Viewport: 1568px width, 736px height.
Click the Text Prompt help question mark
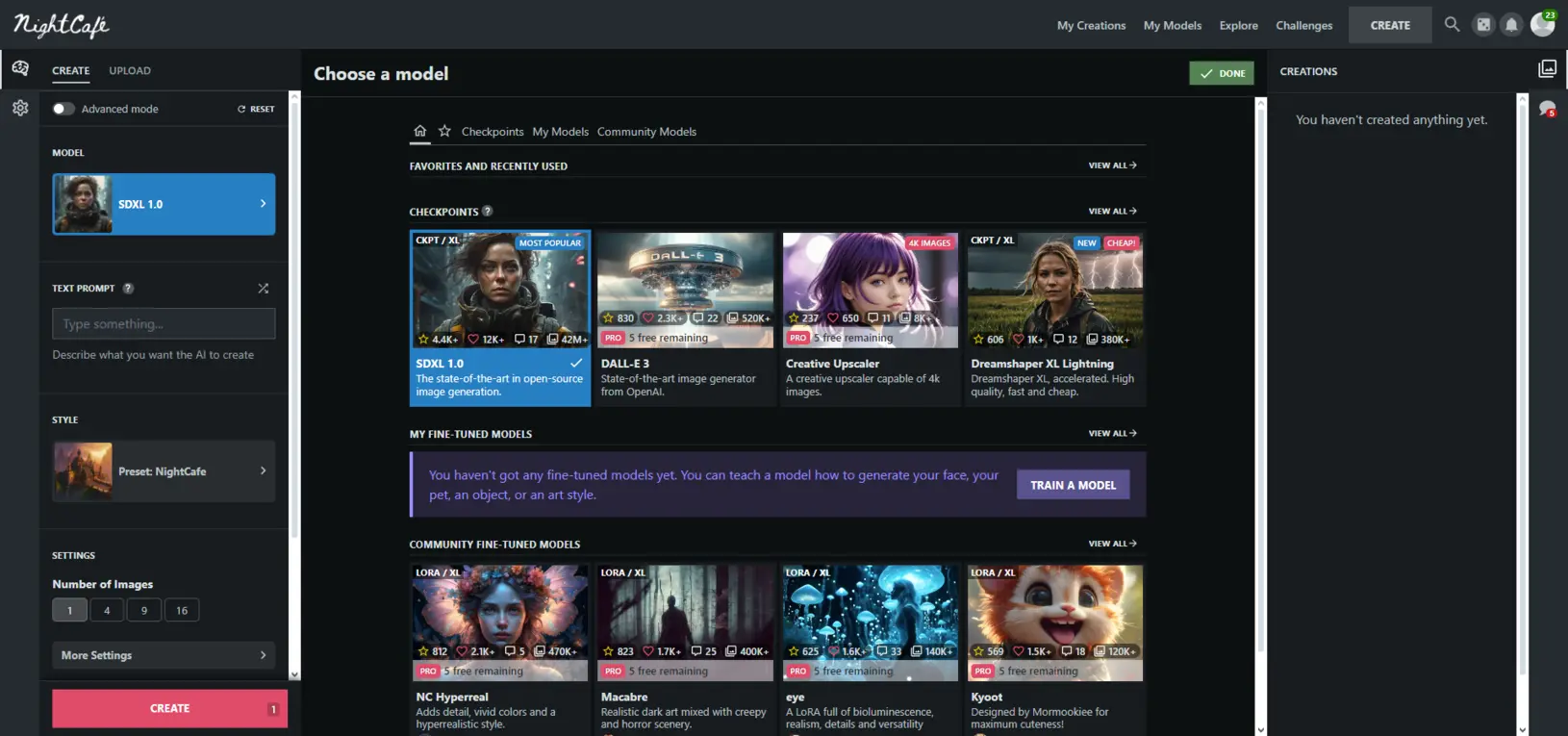[x=128, y=289]
